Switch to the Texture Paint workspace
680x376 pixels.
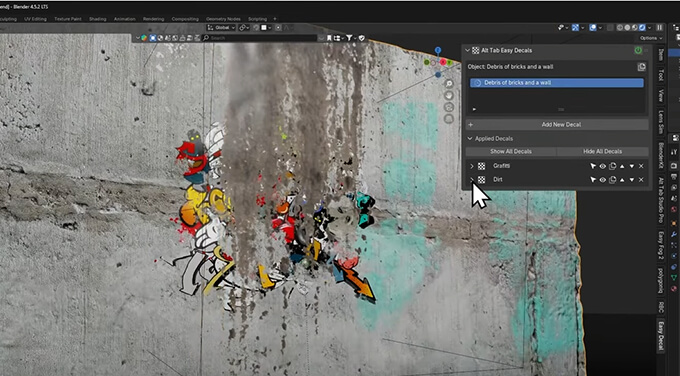click(x=68, y=19)
